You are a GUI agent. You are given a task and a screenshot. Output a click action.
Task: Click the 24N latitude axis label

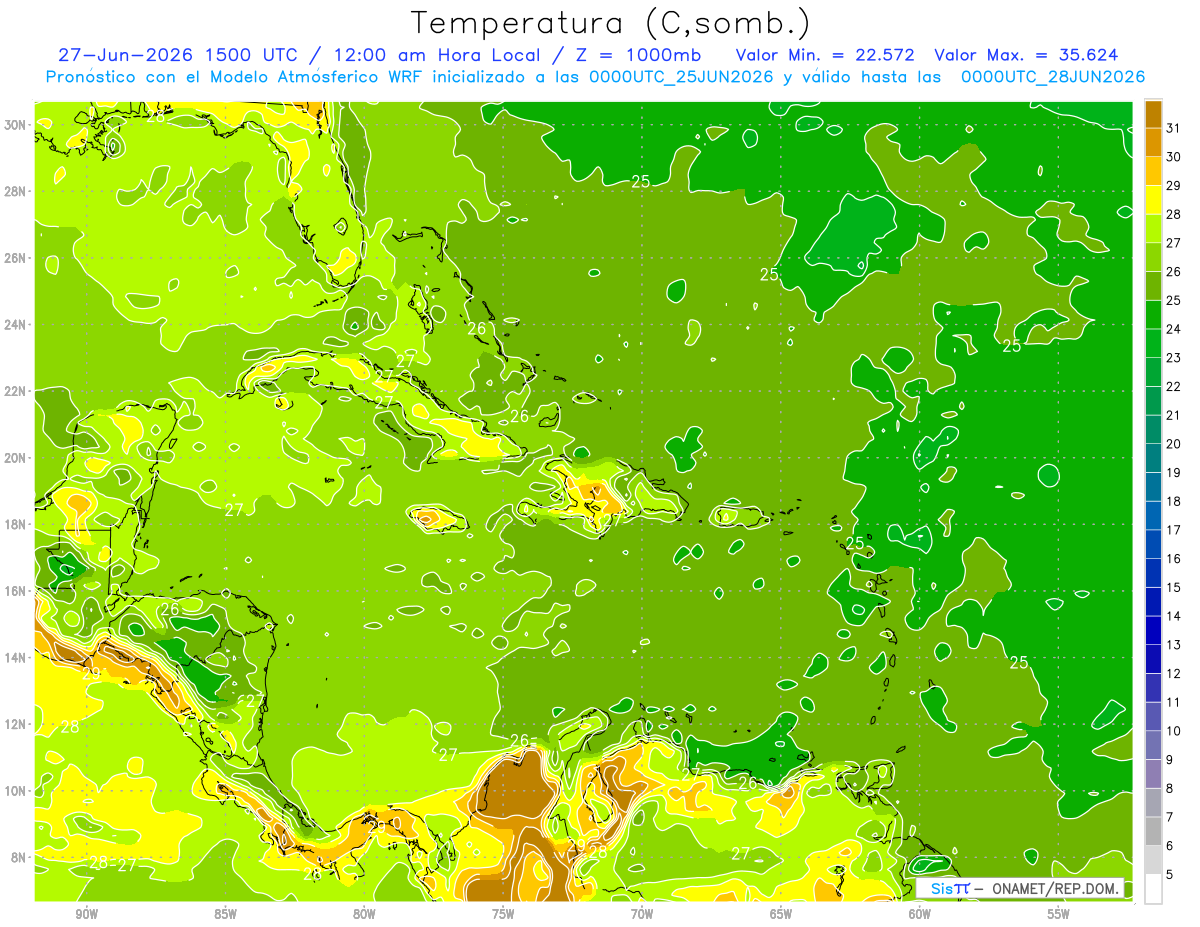point(16,325)
